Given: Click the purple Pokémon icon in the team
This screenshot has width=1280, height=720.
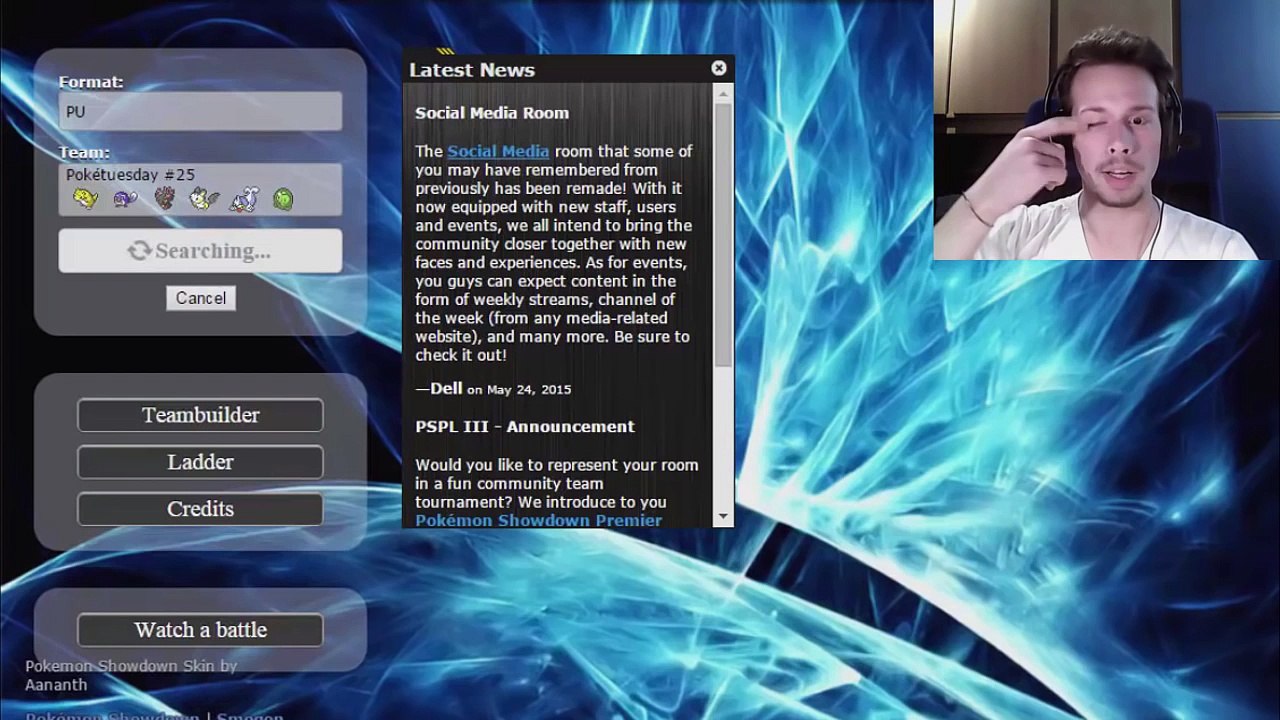Looking at the screenshot, I should 125,199.
